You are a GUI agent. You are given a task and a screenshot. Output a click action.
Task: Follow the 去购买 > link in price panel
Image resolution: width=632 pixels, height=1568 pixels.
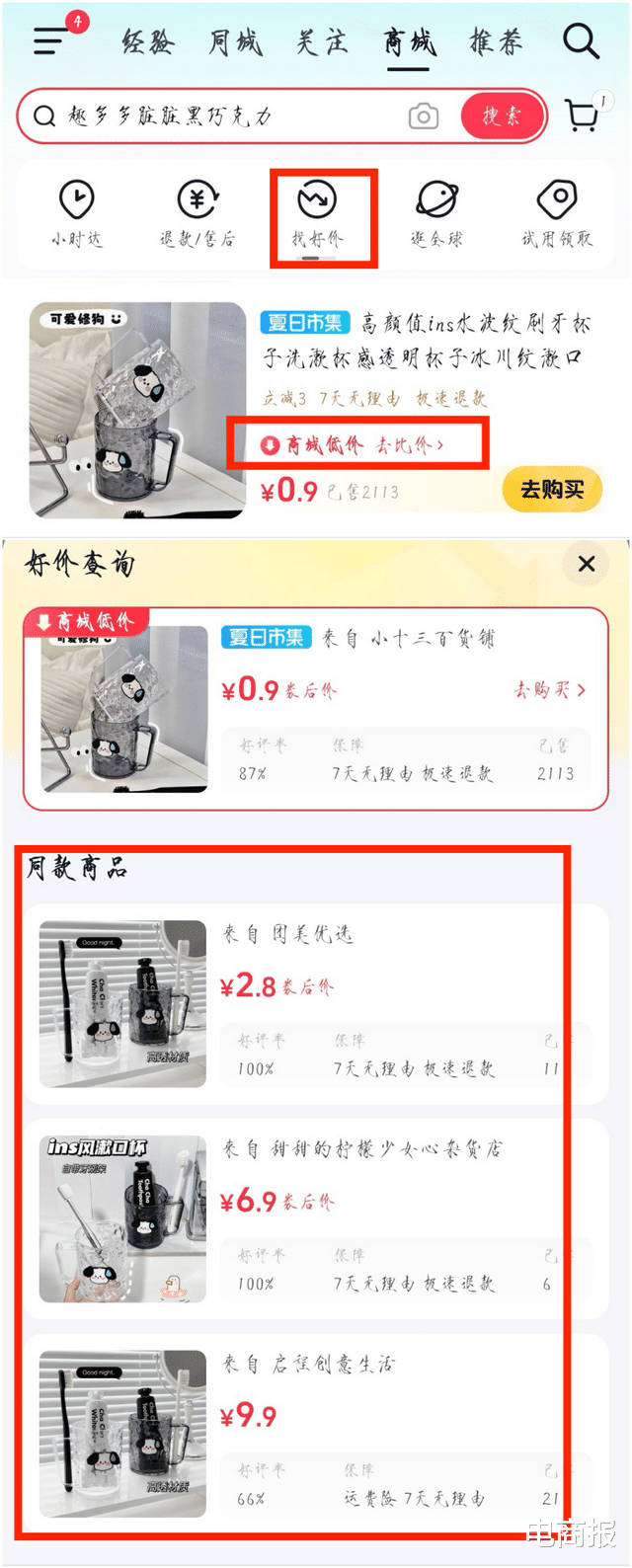coord(550,689)
